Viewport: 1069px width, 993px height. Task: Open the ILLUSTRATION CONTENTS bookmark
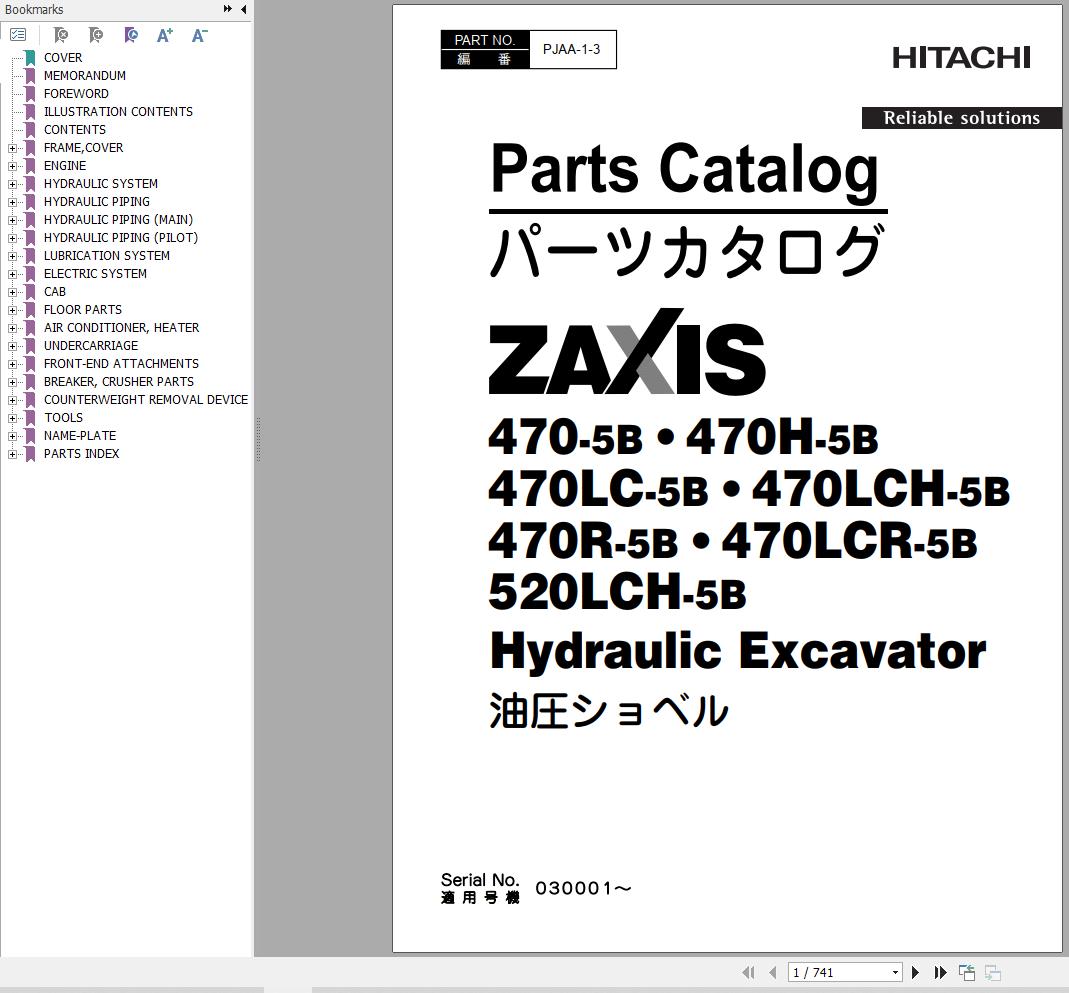pos(118,112)
